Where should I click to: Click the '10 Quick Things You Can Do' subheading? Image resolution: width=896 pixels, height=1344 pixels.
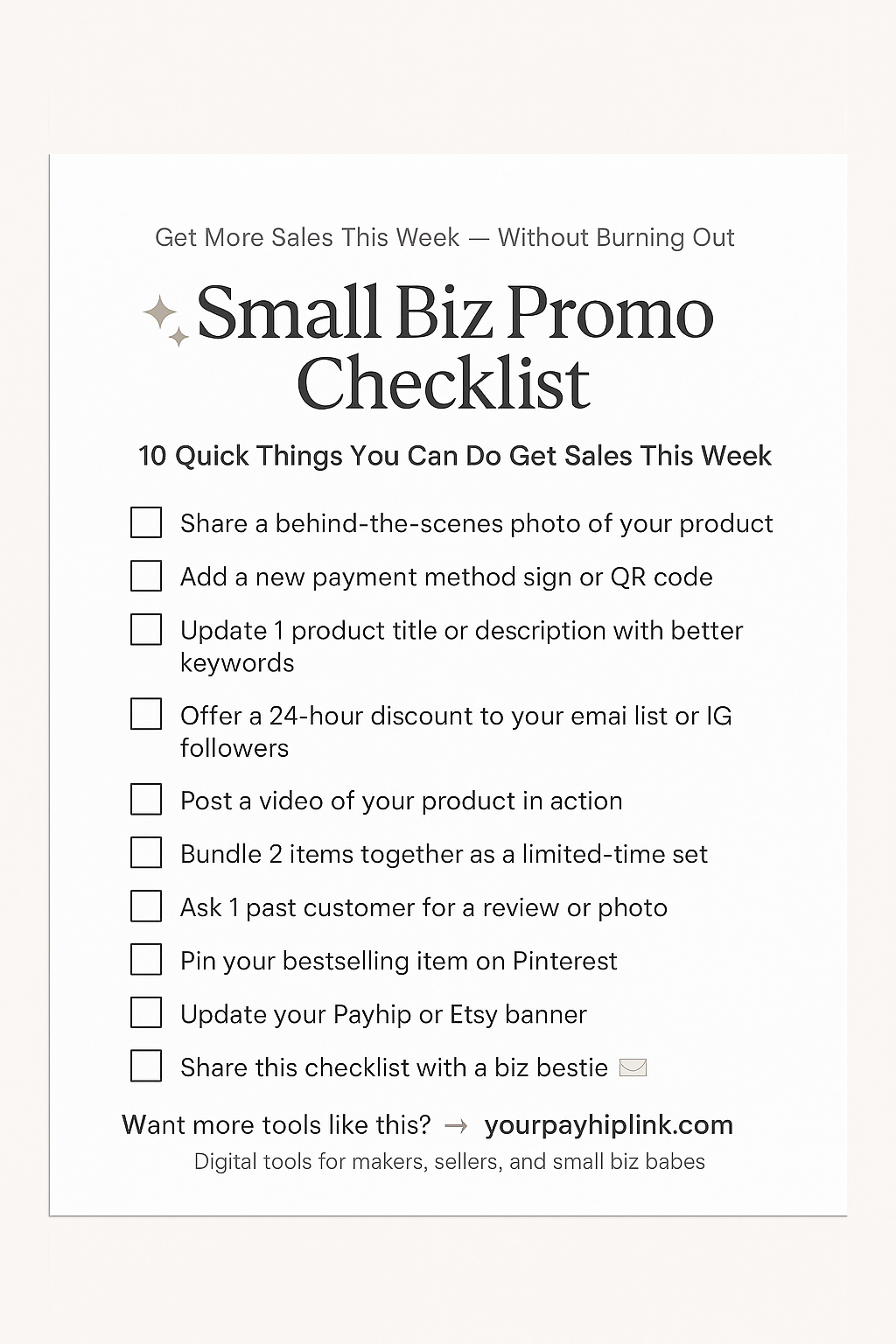[455, 456]
